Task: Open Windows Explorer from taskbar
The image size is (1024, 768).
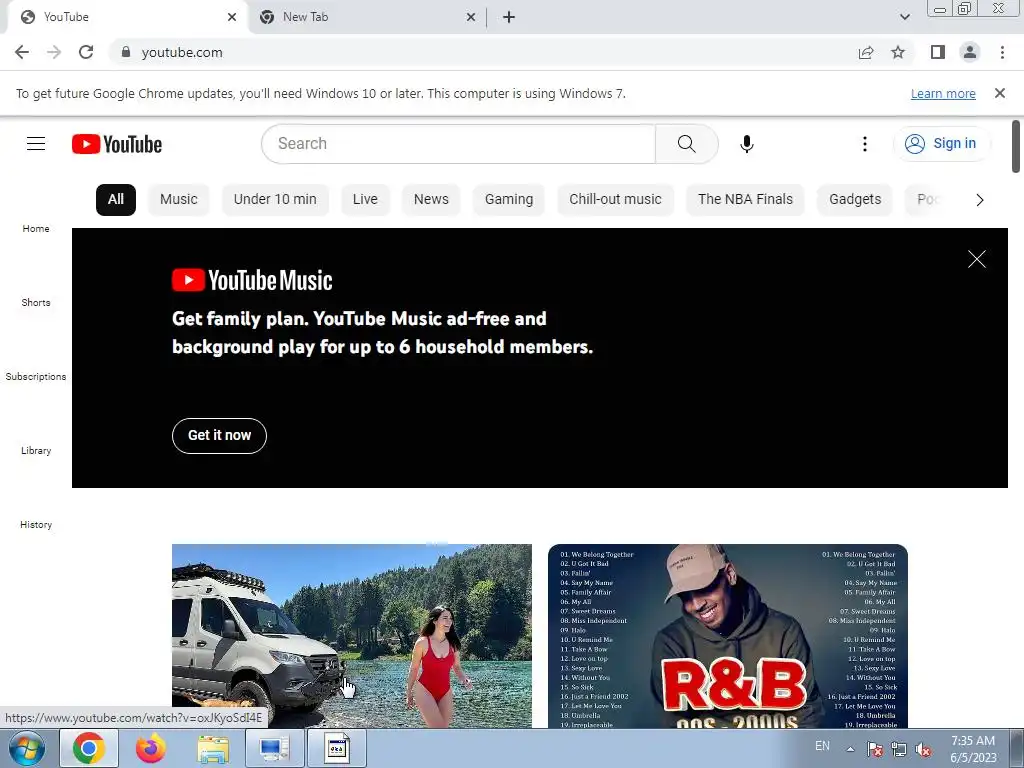Action: click(213, 748)
